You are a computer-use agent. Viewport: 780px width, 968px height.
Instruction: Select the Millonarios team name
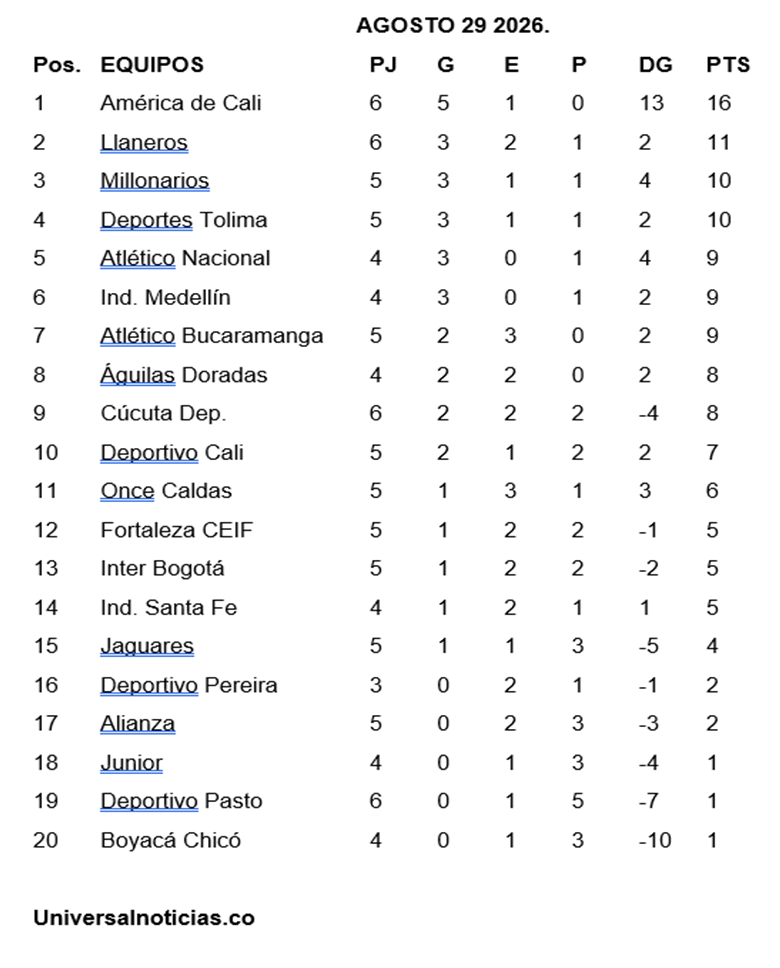coord(155,180)
